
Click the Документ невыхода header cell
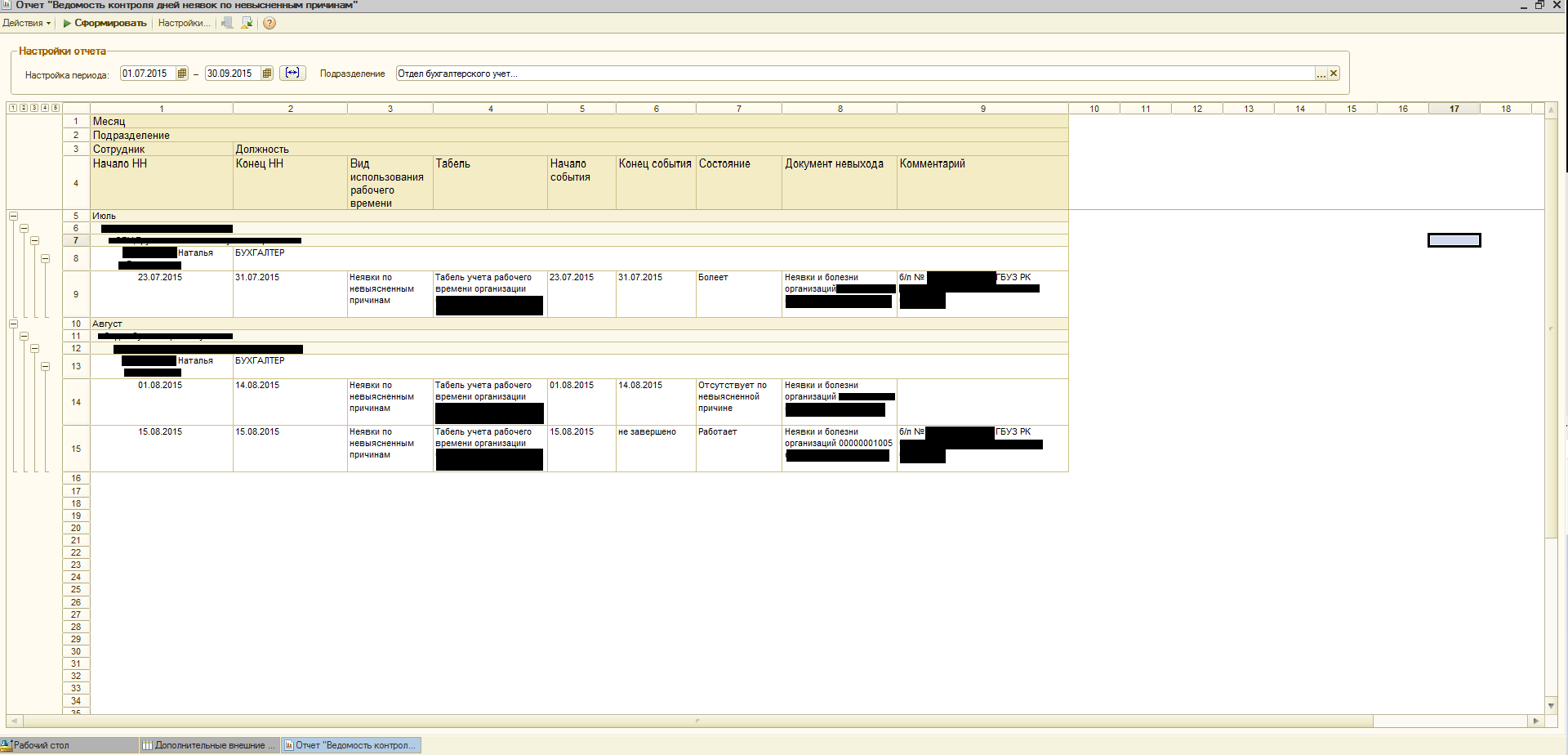tap(840, 183)
